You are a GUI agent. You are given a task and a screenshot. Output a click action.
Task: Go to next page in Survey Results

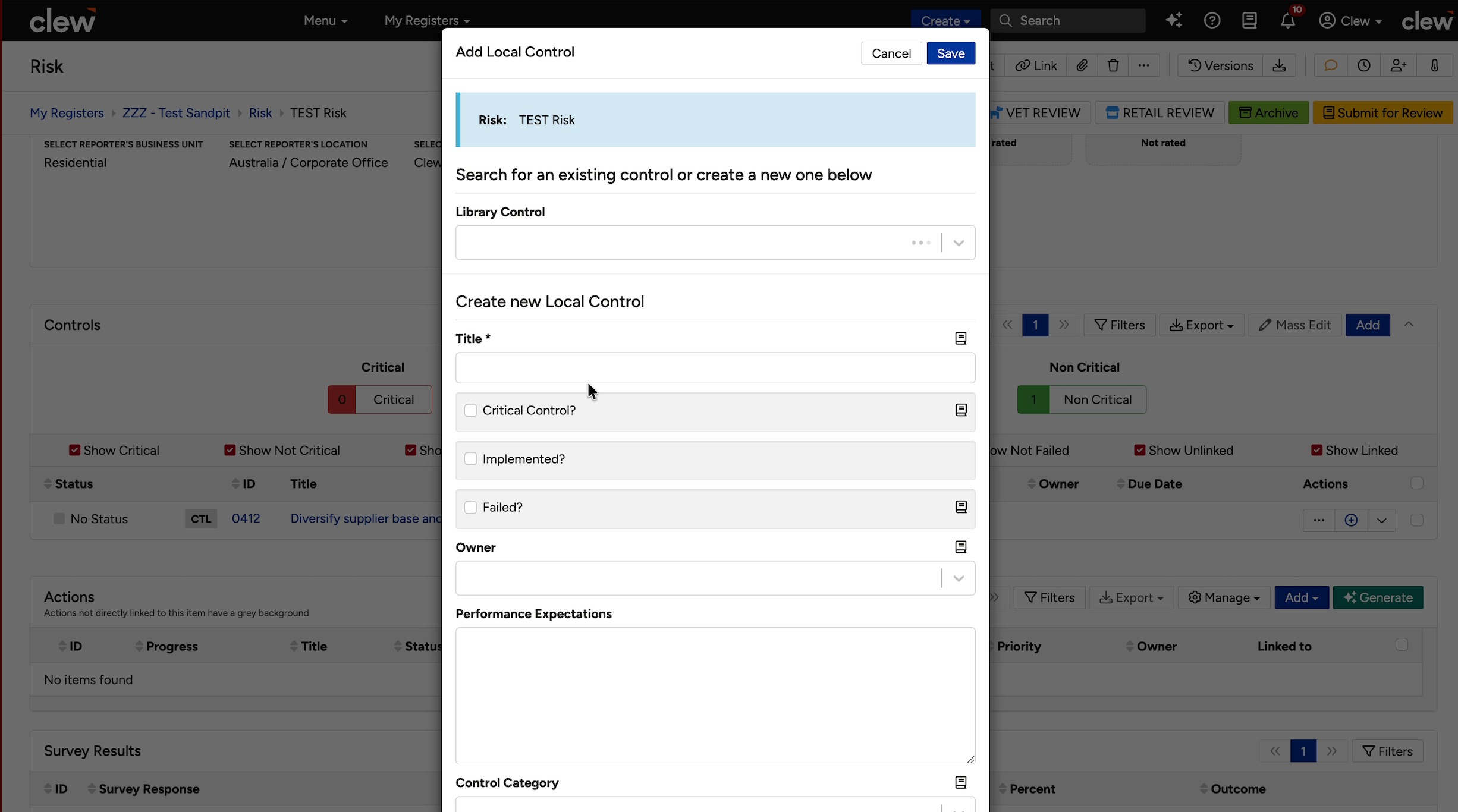click(x=1332, y=751)
